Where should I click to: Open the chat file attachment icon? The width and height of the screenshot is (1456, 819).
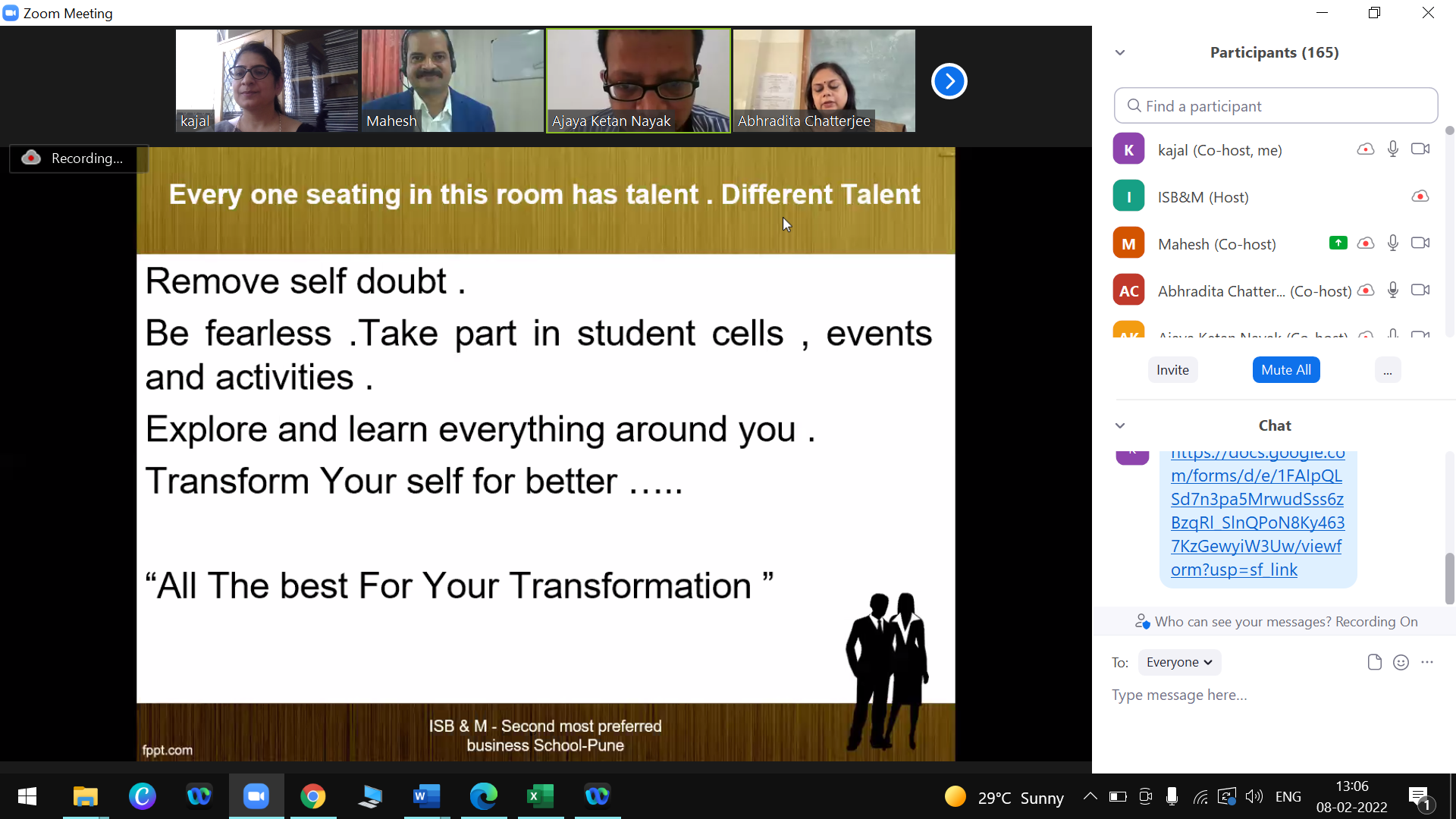click(1374, 662)
